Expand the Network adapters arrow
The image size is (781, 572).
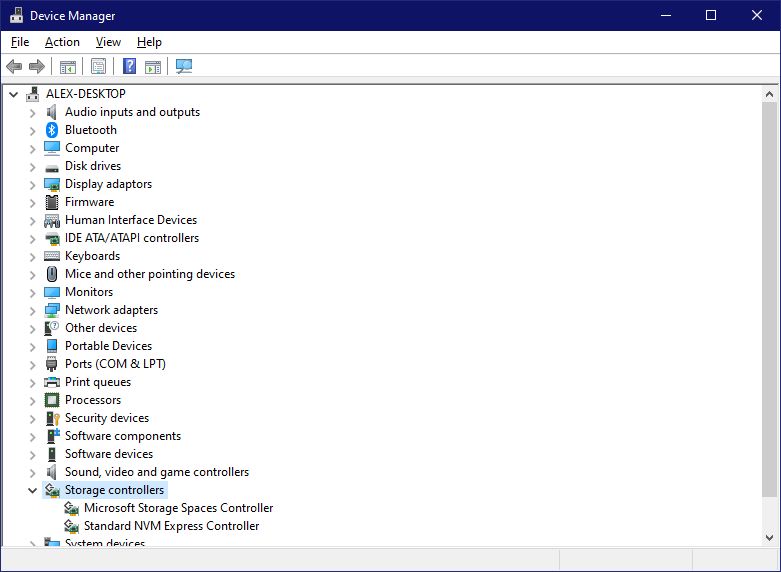pyautogui.click(x=32, y=311)
